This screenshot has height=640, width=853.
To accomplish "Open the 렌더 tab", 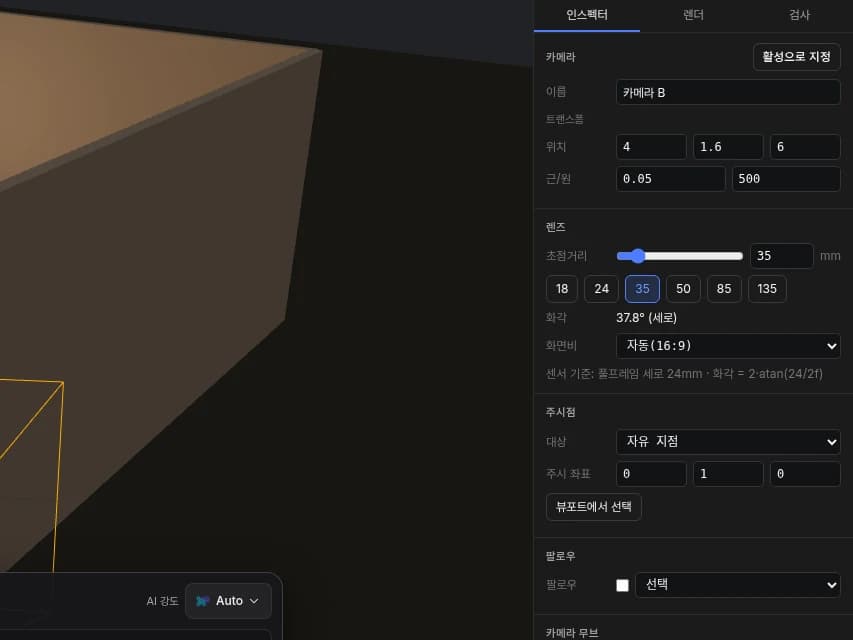I will tap(693, 15).
